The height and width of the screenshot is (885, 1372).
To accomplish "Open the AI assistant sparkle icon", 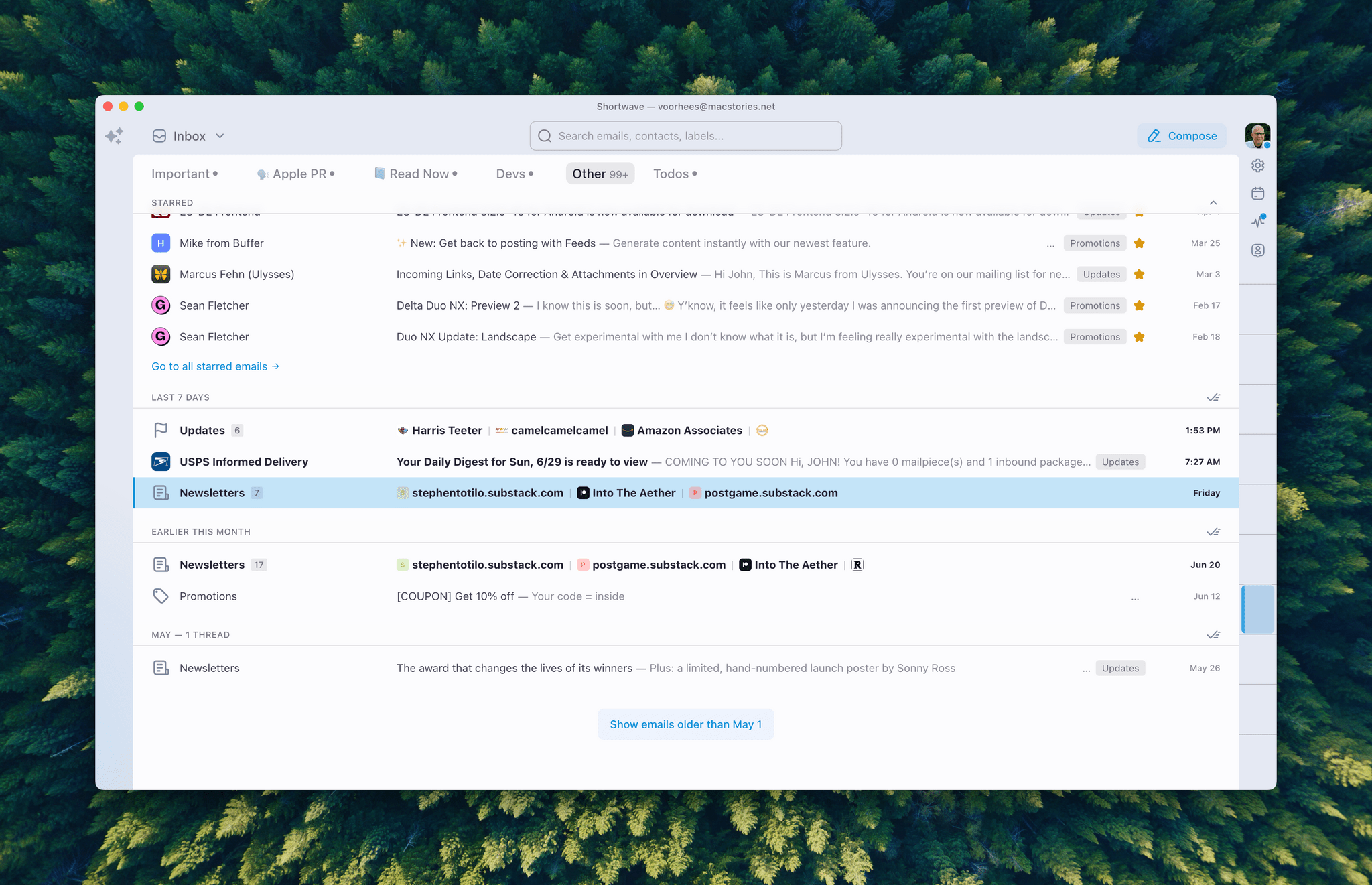I will click(115, 136).
